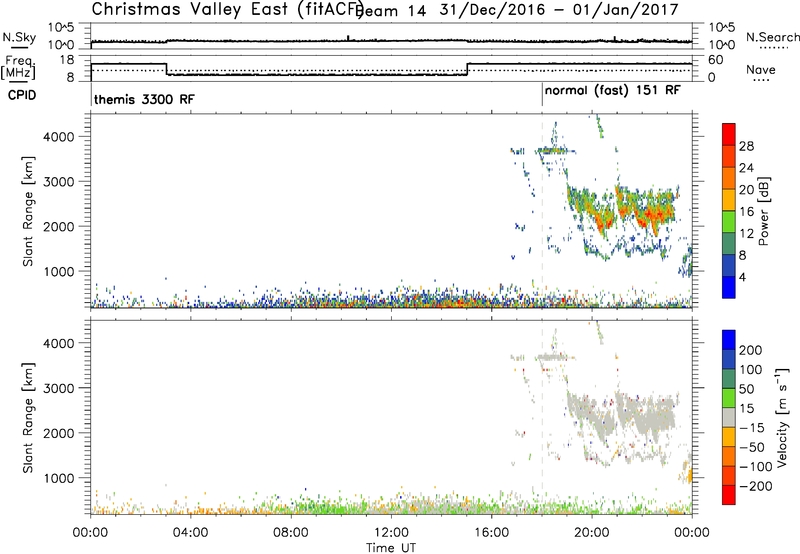Screen dimensions: 800x554
Task: Click the "Slant Range [km]" label of the velocity panel
Action: [x=28, y=418]
